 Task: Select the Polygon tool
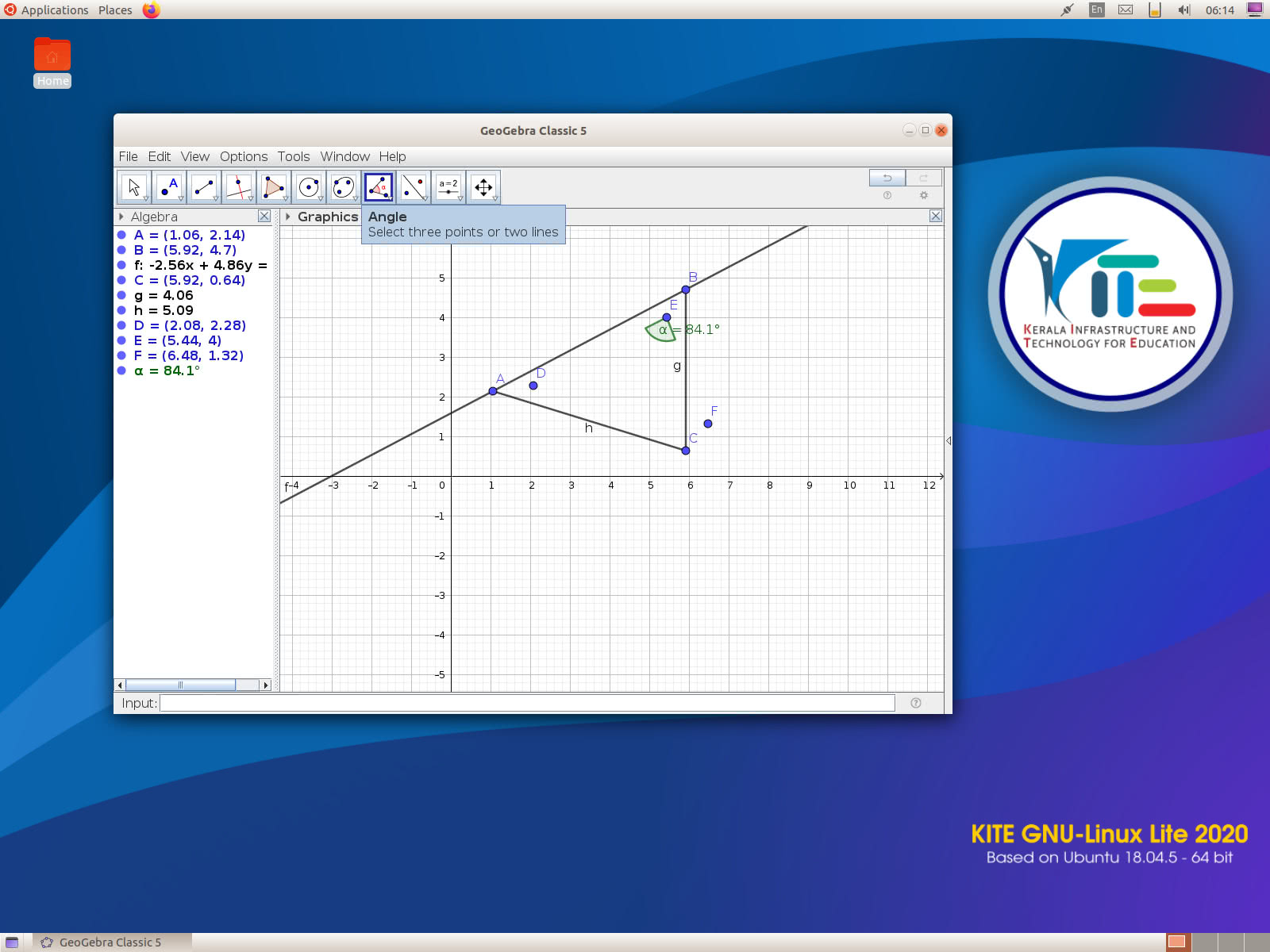click(274, 186)
